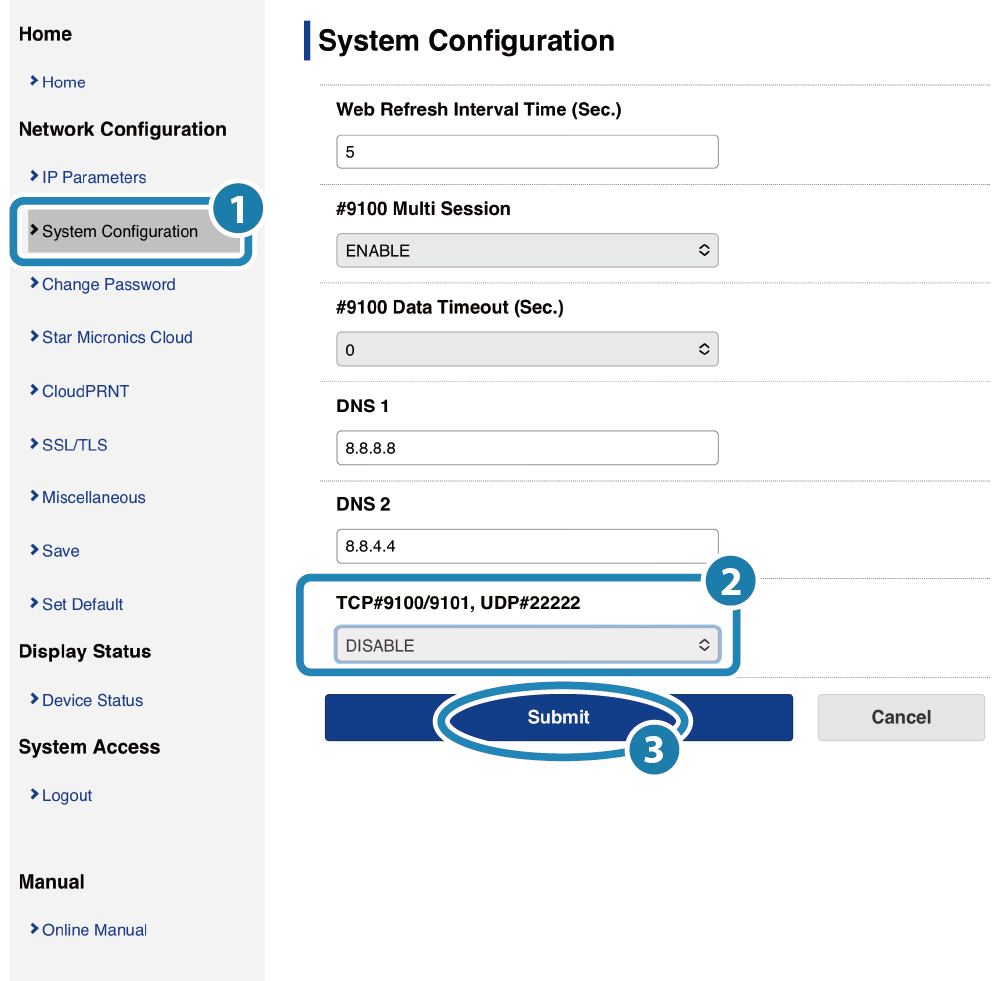This screenshot has width=1000, height=981.
Task: Click the Manual section heading
Action: click(x=52, y=881)
